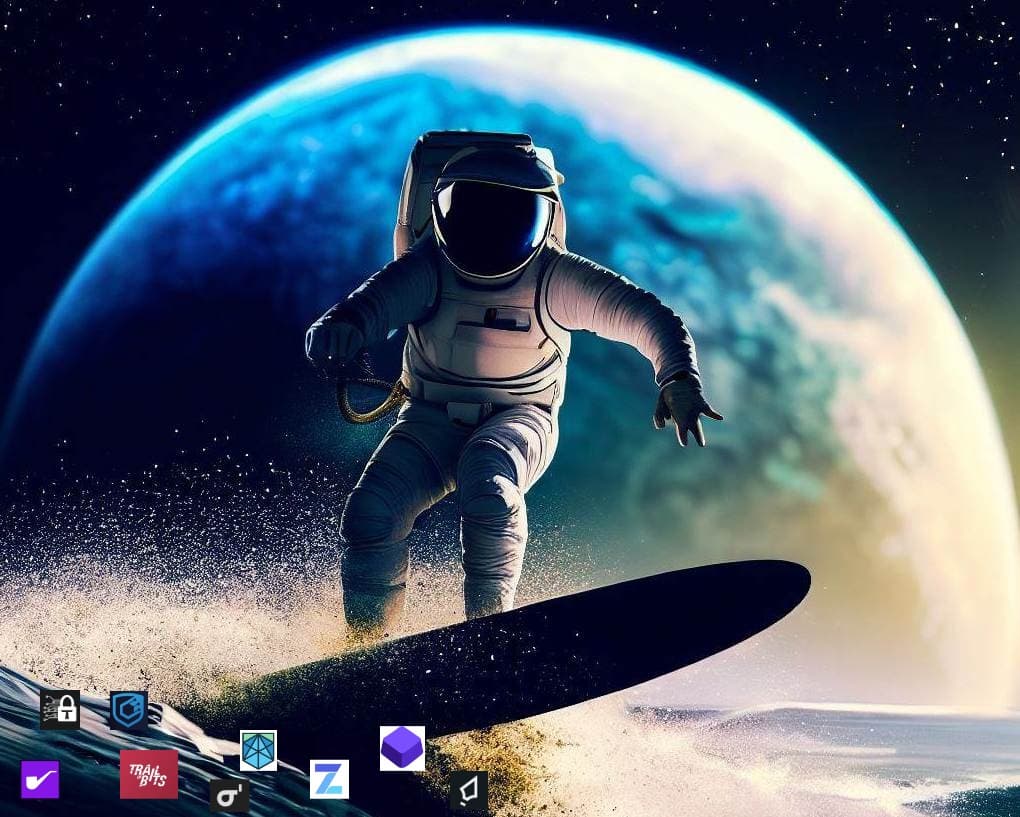Open the purple keycap cube icon

(402, 748)
